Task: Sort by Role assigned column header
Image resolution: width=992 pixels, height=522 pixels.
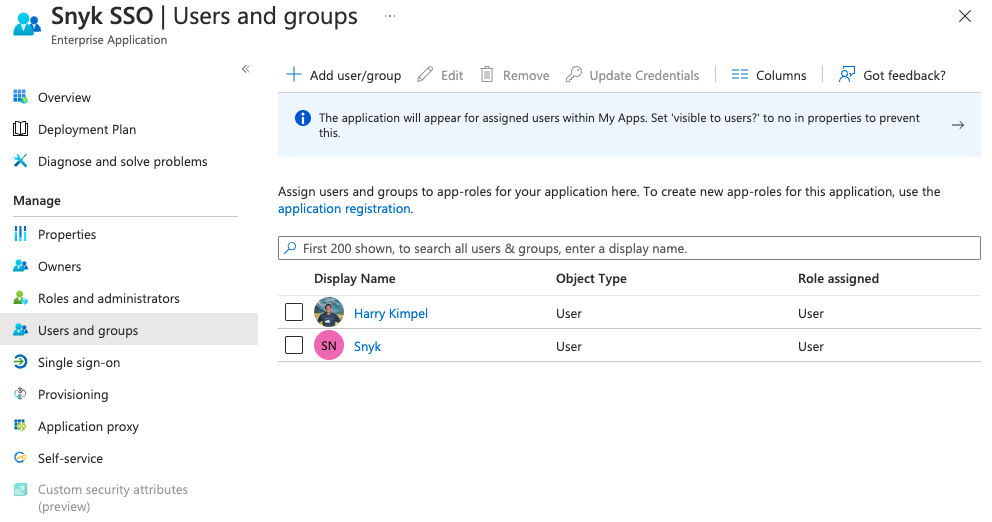Action: 838,278
